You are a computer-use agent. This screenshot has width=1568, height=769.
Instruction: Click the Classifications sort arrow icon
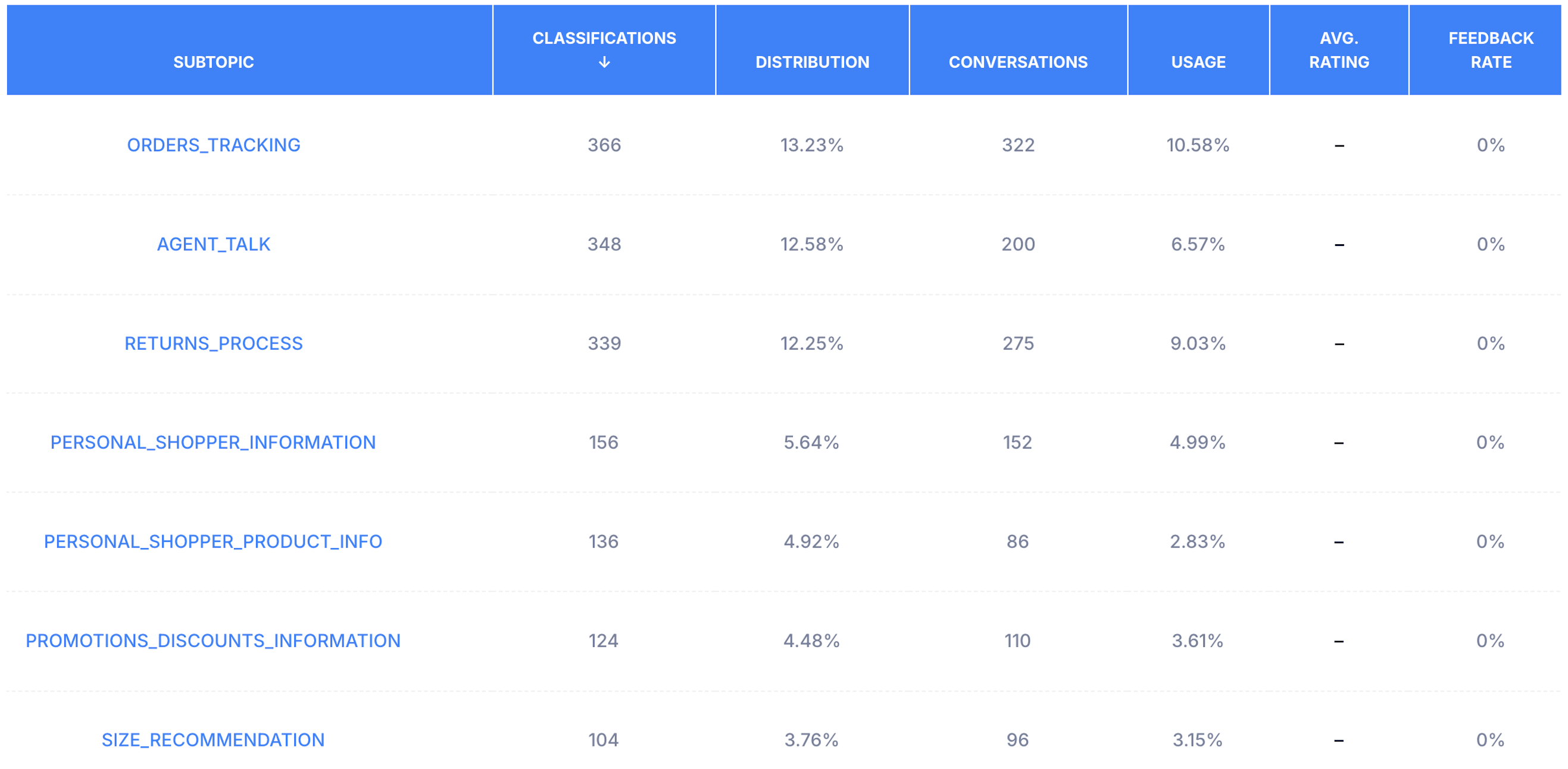[604, 62]
